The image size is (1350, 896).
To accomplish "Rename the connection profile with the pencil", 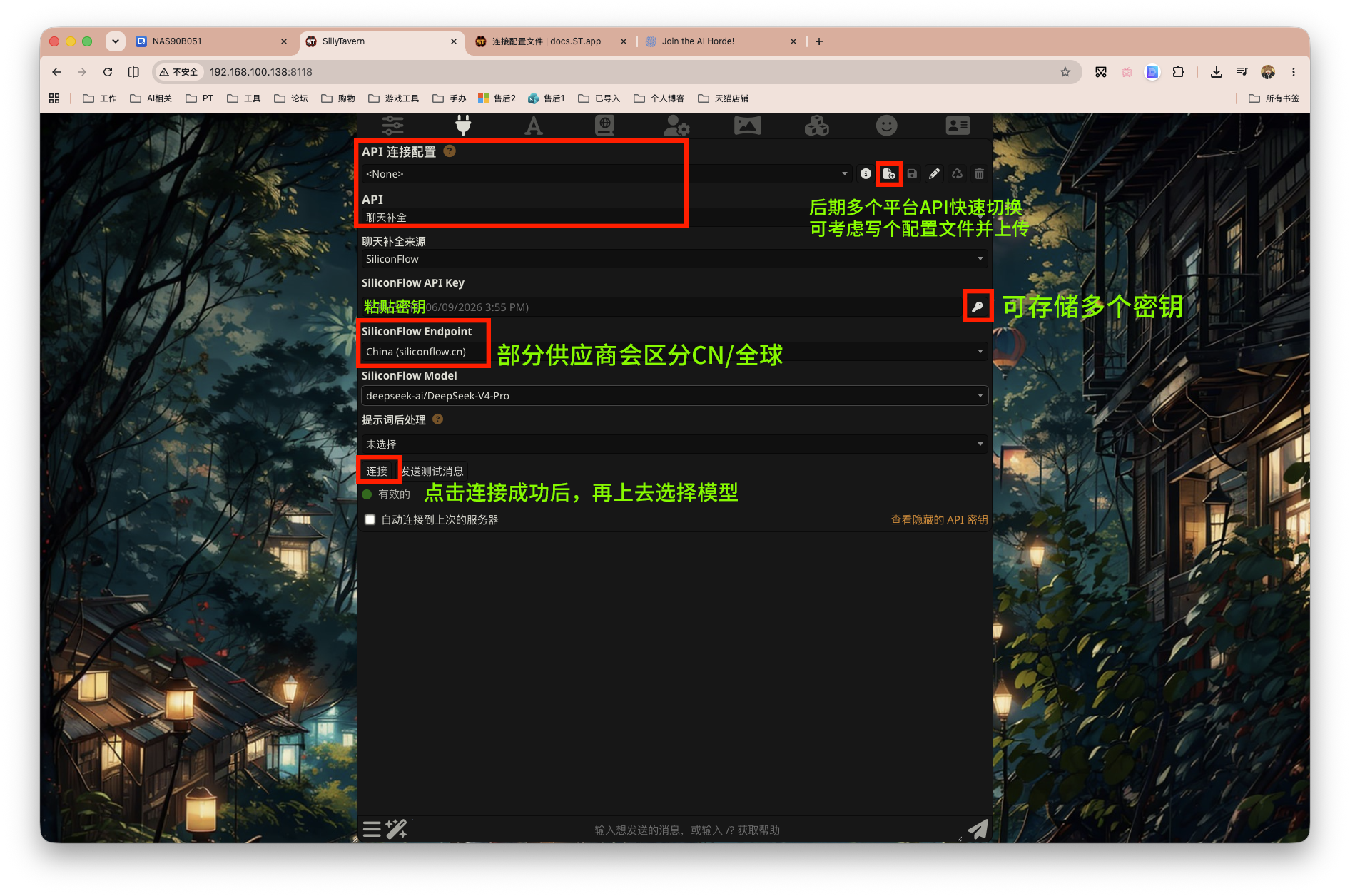I will 934,173.
